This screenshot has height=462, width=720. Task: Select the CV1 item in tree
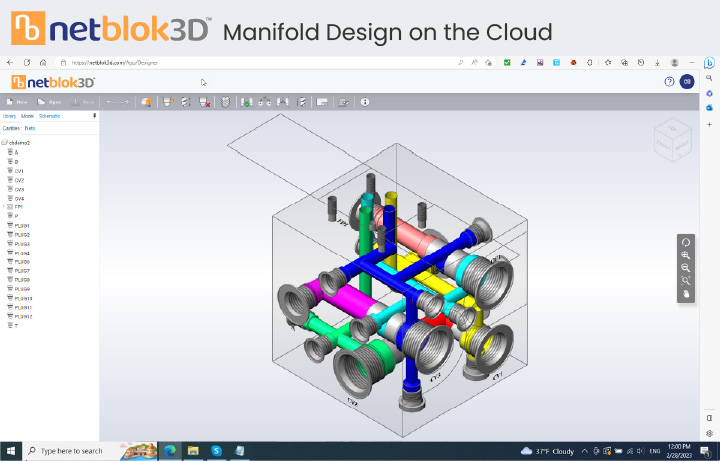pos(20,170)
